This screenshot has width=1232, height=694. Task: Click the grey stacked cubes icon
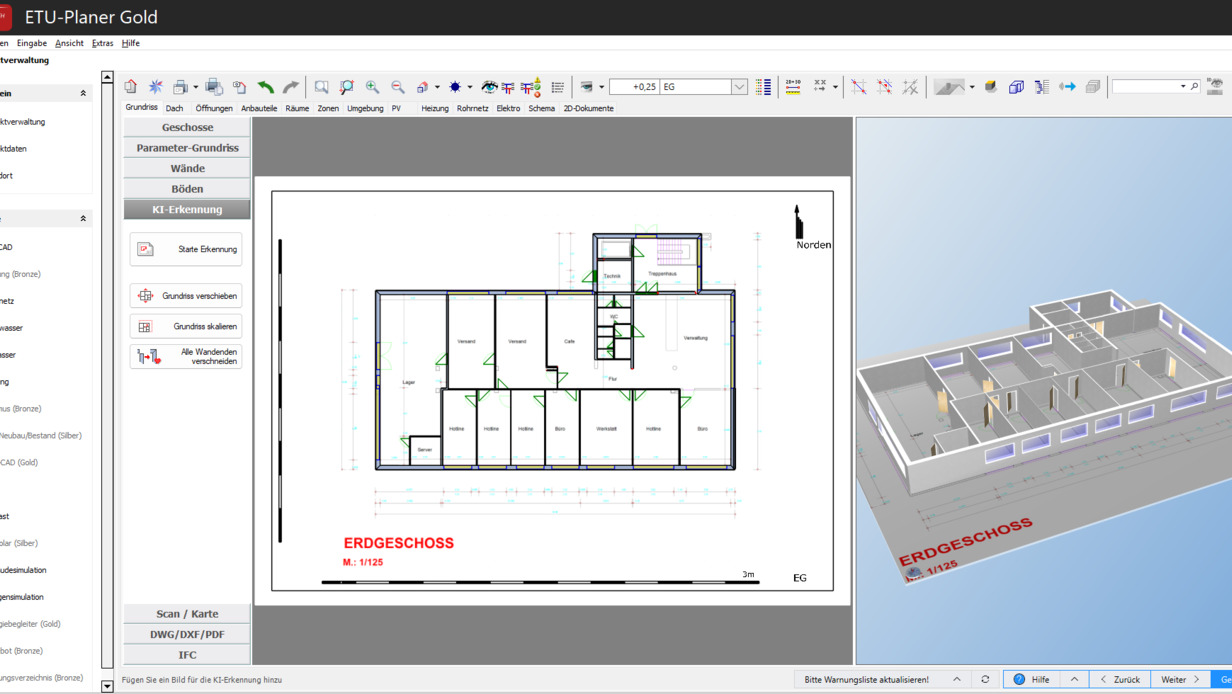(x=1093, y=87)
